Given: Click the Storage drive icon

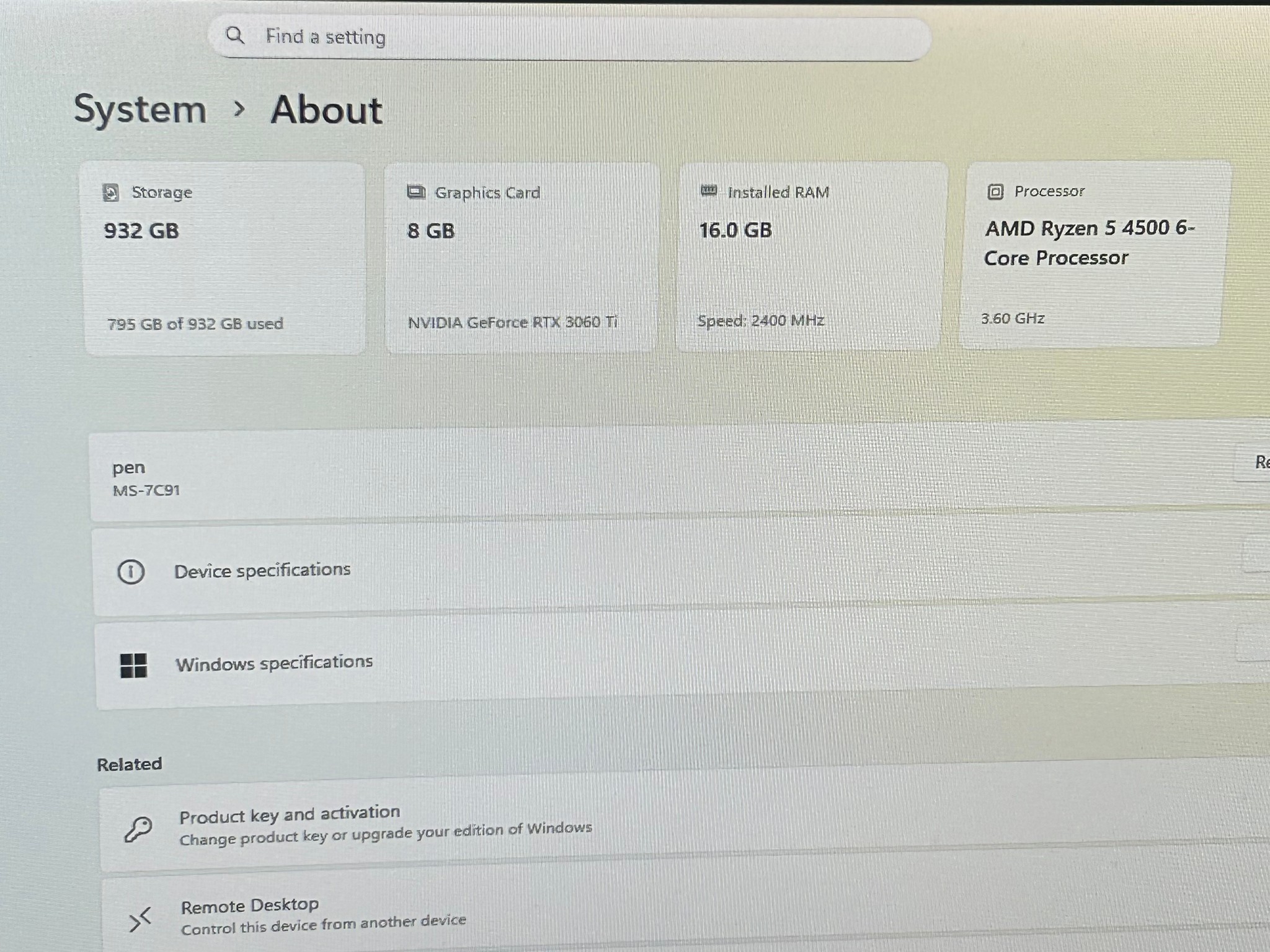Looking at the screenshot, I should pyautogui.click(x=110, y=193).
